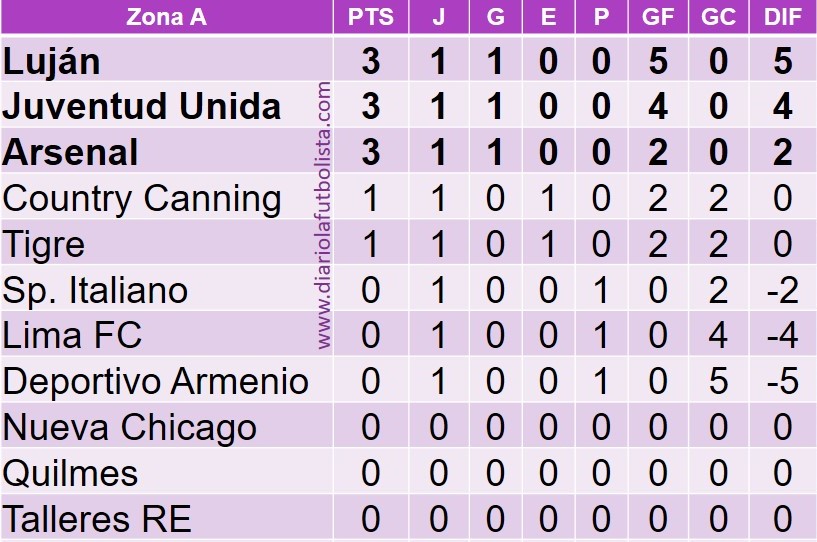Click Country Canning in the table
This screenshot has height=542, width=817.
coord(142,199)
